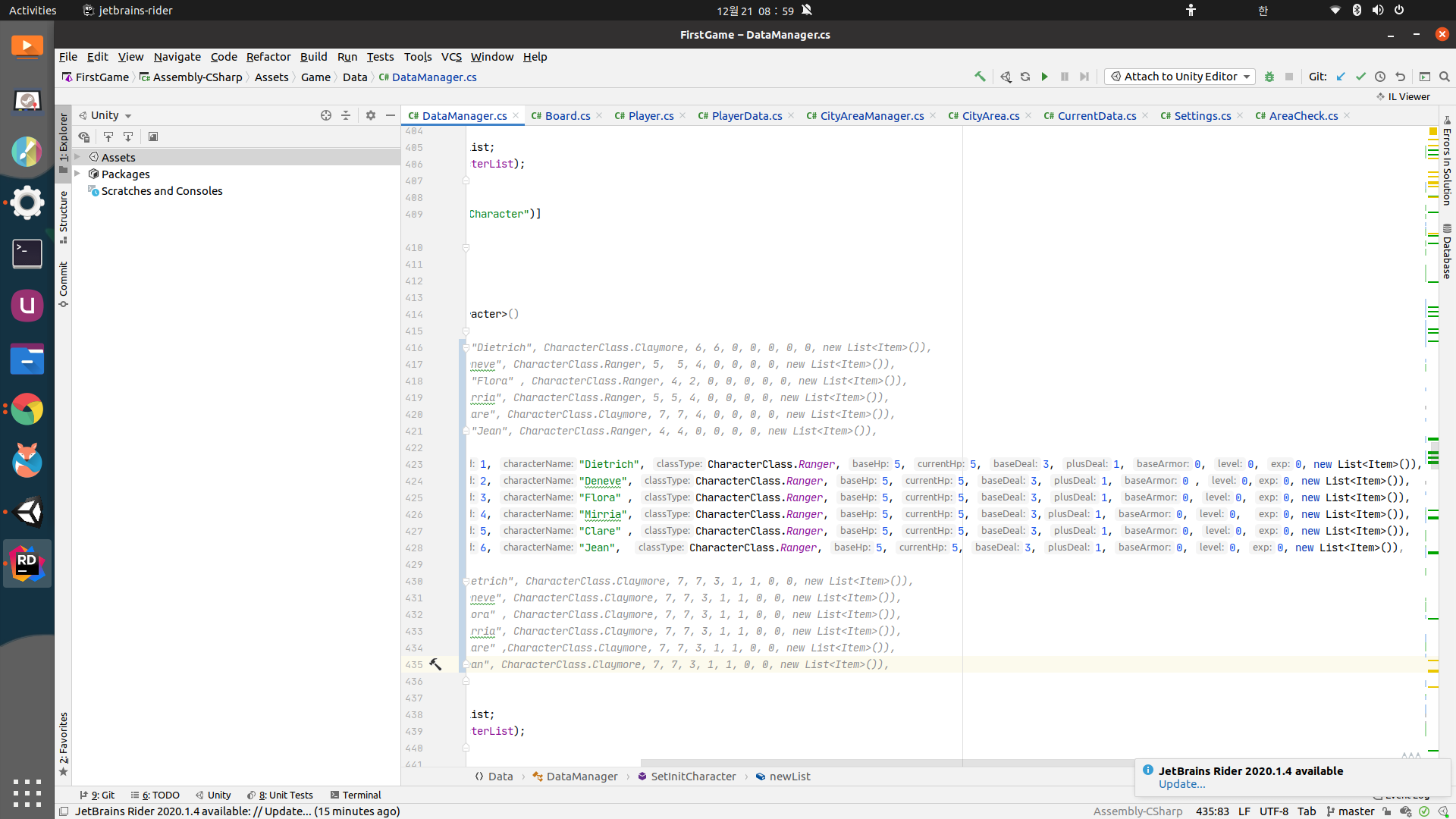Collapse the code fold marker at line 416
This screenshot has width=1456, height=819.
coord(466,348)
